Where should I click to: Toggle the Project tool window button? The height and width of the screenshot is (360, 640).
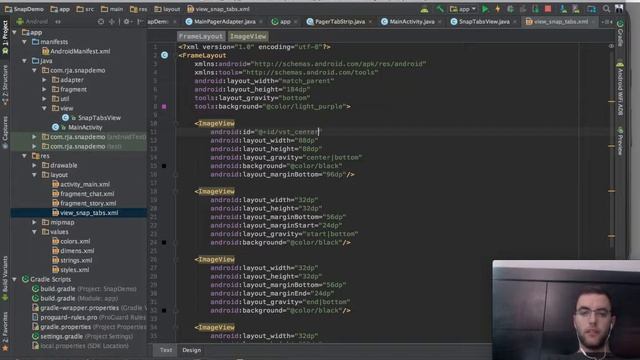tap(5, 37)
